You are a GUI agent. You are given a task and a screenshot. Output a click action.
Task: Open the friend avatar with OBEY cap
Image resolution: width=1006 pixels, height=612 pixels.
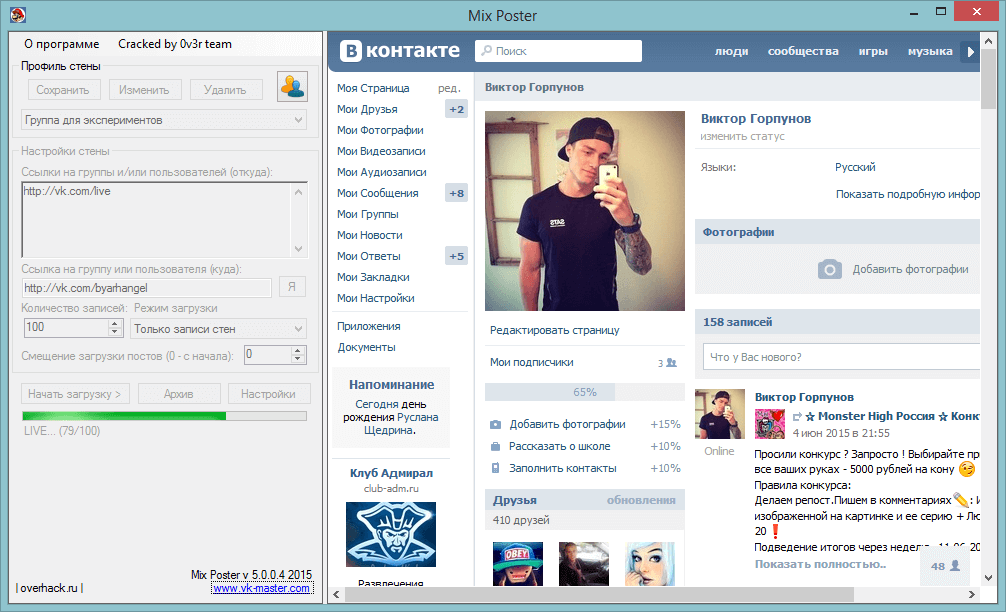[518, 563]
